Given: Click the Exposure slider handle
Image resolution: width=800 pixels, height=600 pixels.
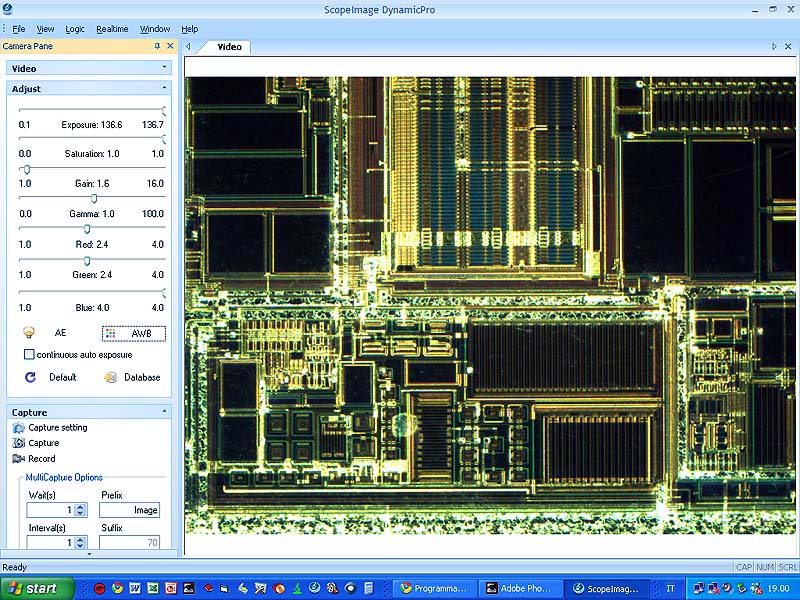Looking at the screenshot, I should click(164, 111).
